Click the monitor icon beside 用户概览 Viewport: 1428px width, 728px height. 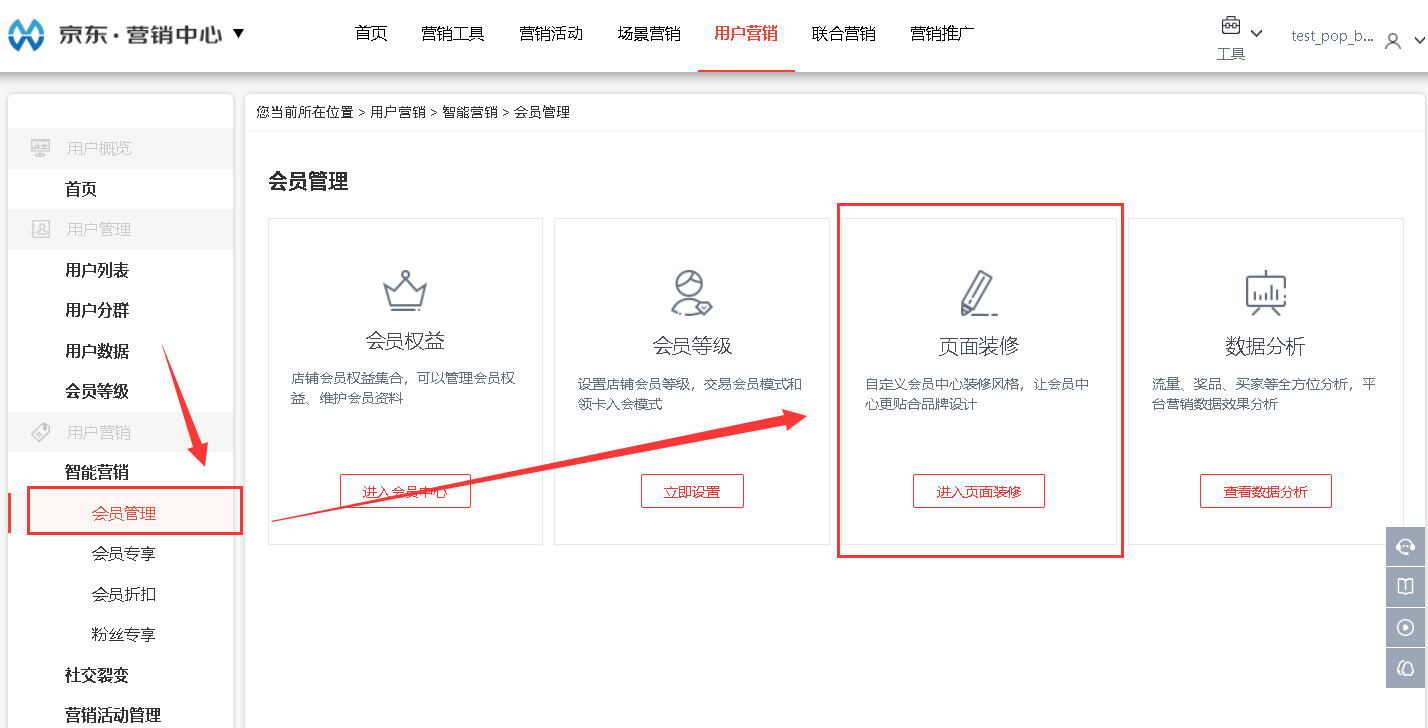pos(40,148)
